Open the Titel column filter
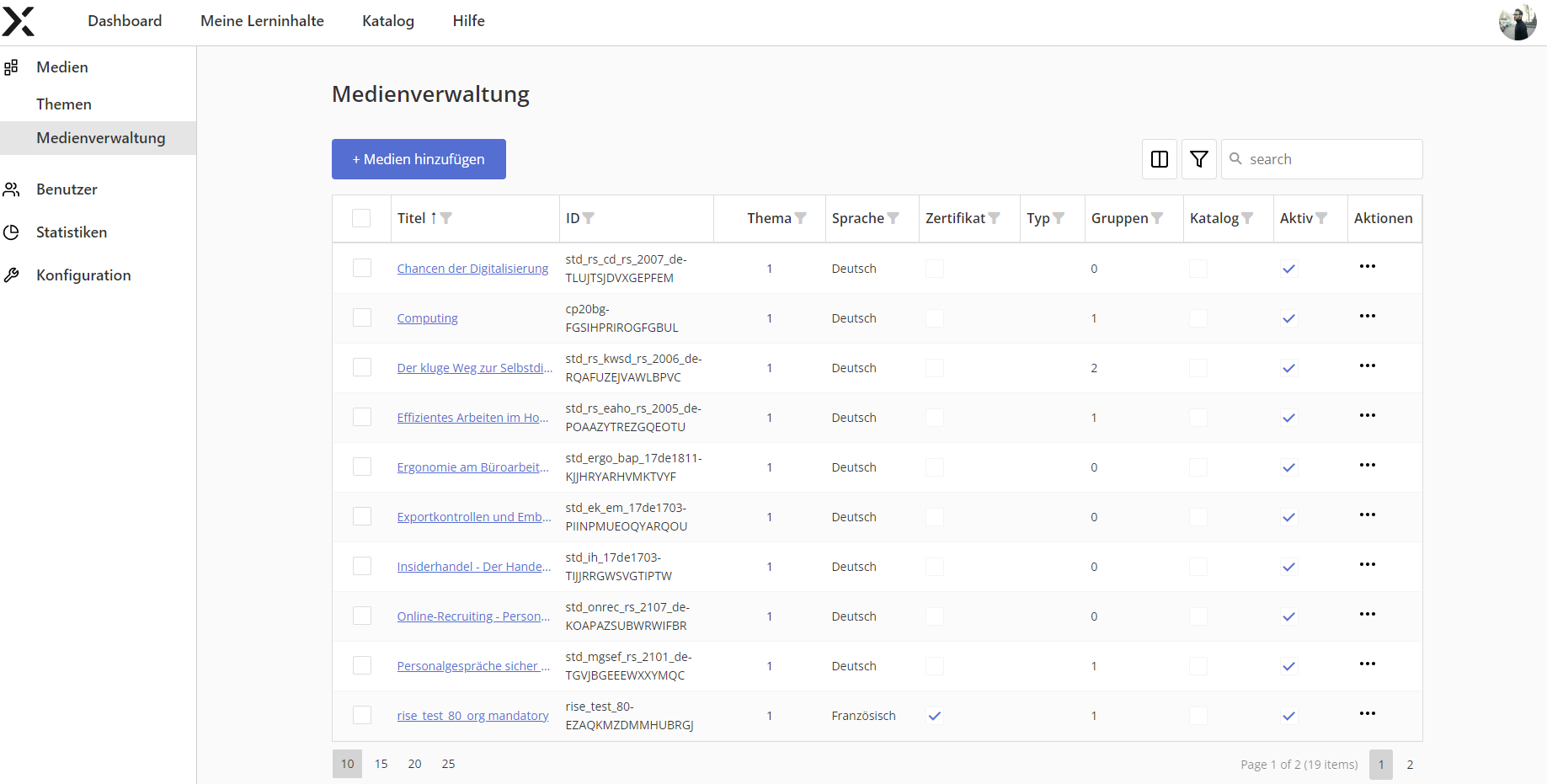This screenshot has width=1547, height=784. tap(446, 218)
